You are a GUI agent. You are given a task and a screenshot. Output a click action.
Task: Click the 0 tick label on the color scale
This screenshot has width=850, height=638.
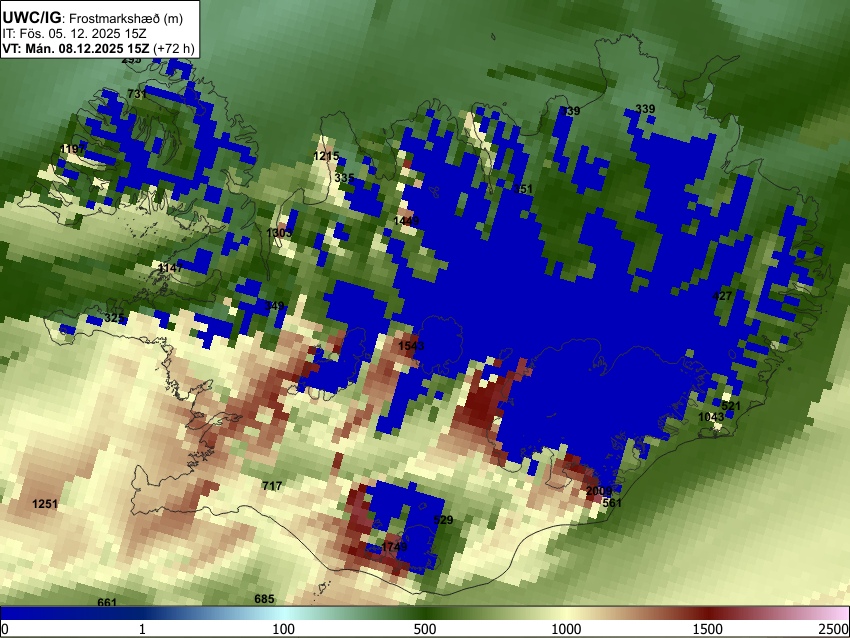pos(5,629)
